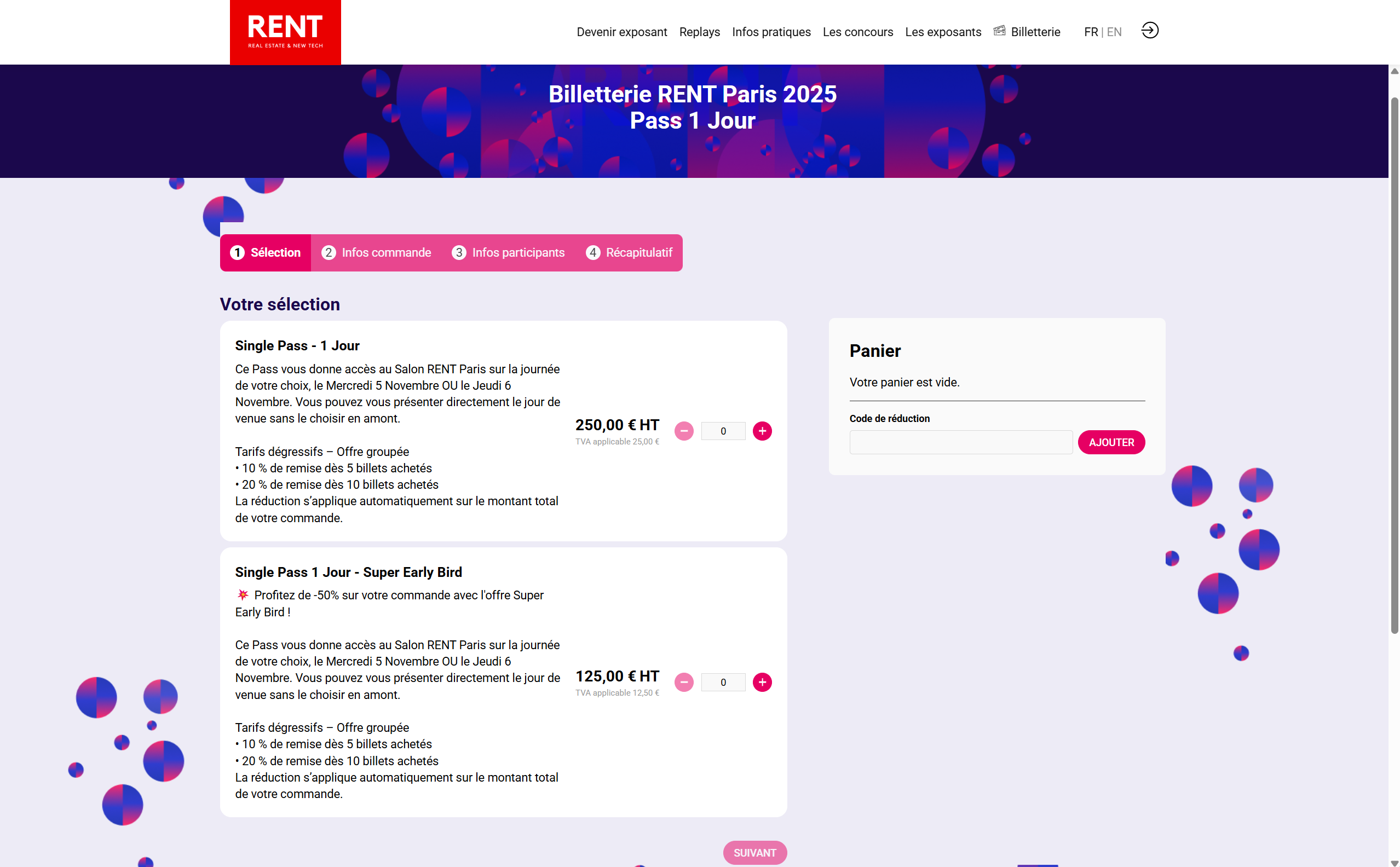Click the 'Votre sélection' heading

(280, 304)
